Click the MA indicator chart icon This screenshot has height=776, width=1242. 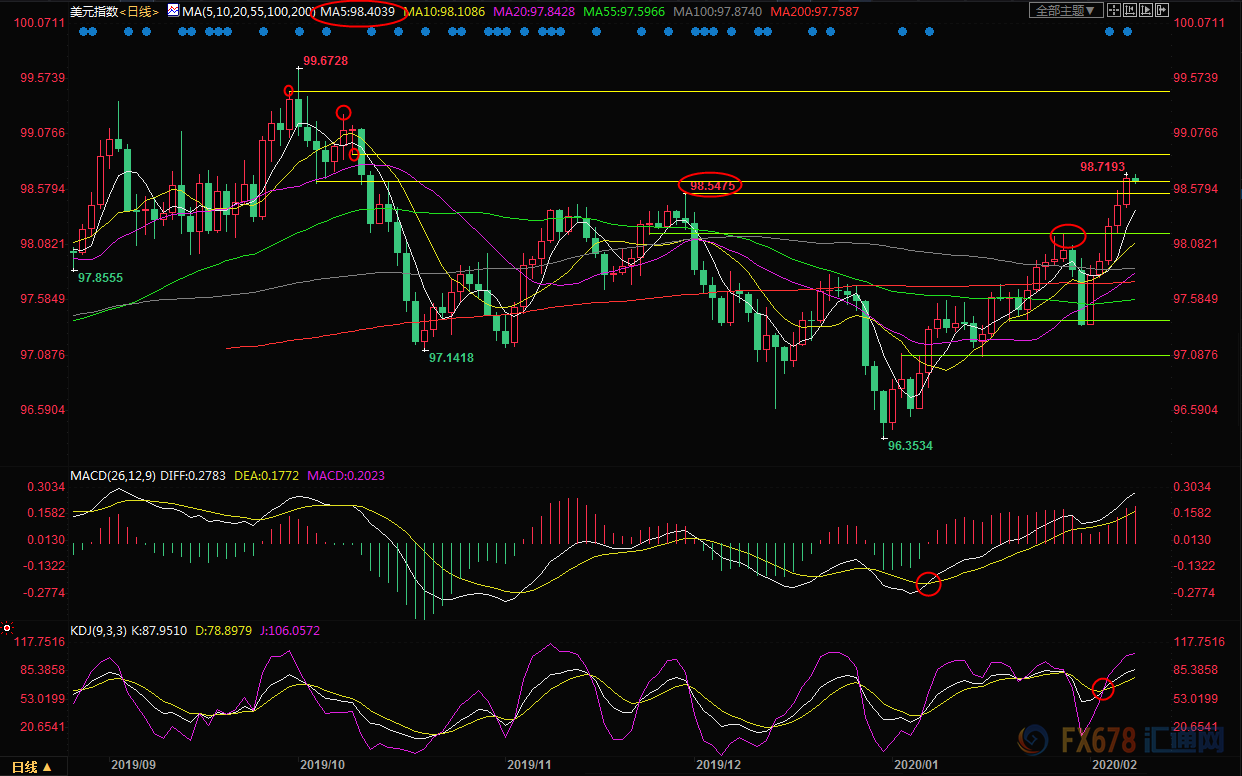pos(174,11)
